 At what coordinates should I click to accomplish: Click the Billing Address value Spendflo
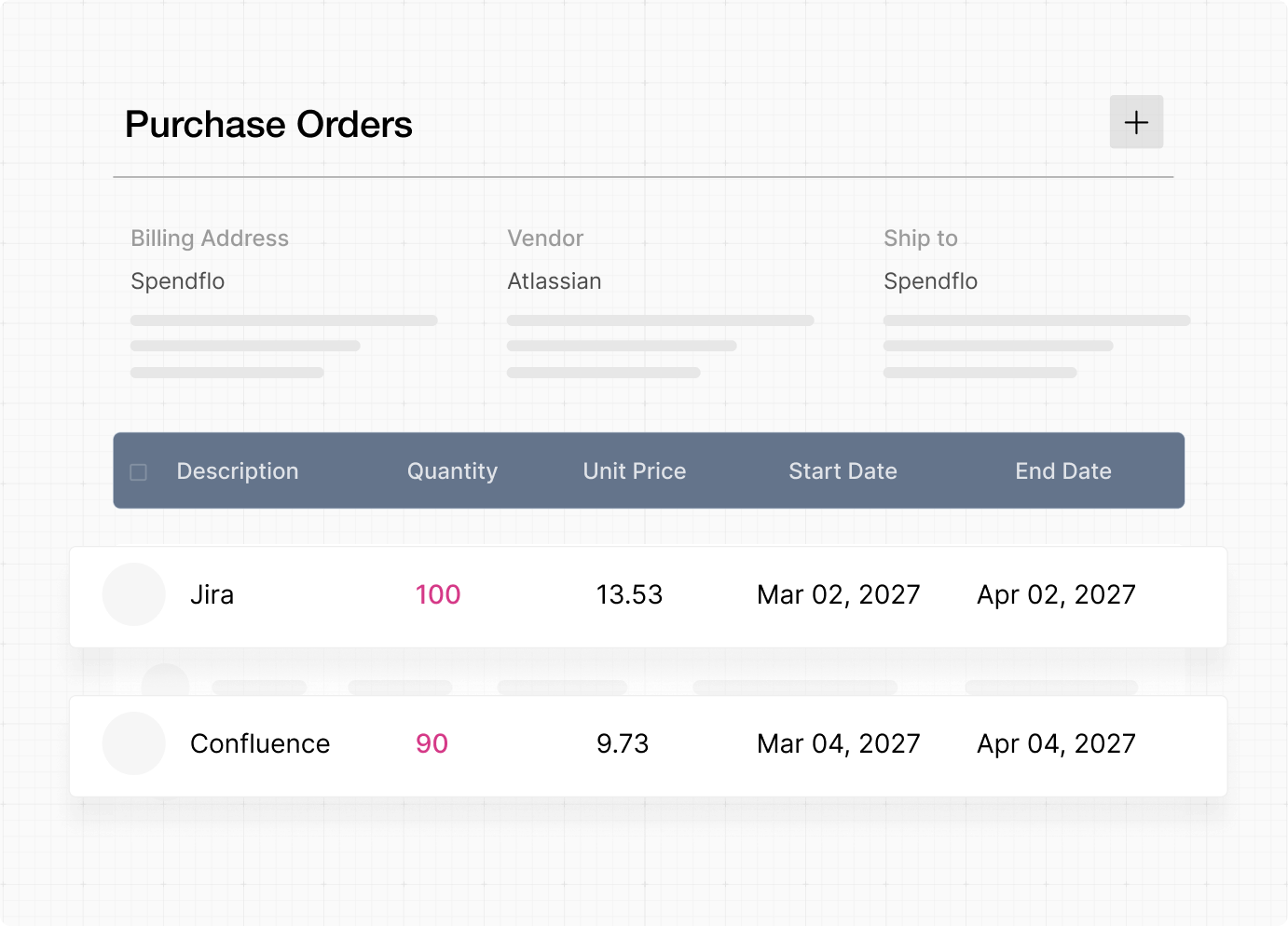pyautogui.click(x=178, y=281)
